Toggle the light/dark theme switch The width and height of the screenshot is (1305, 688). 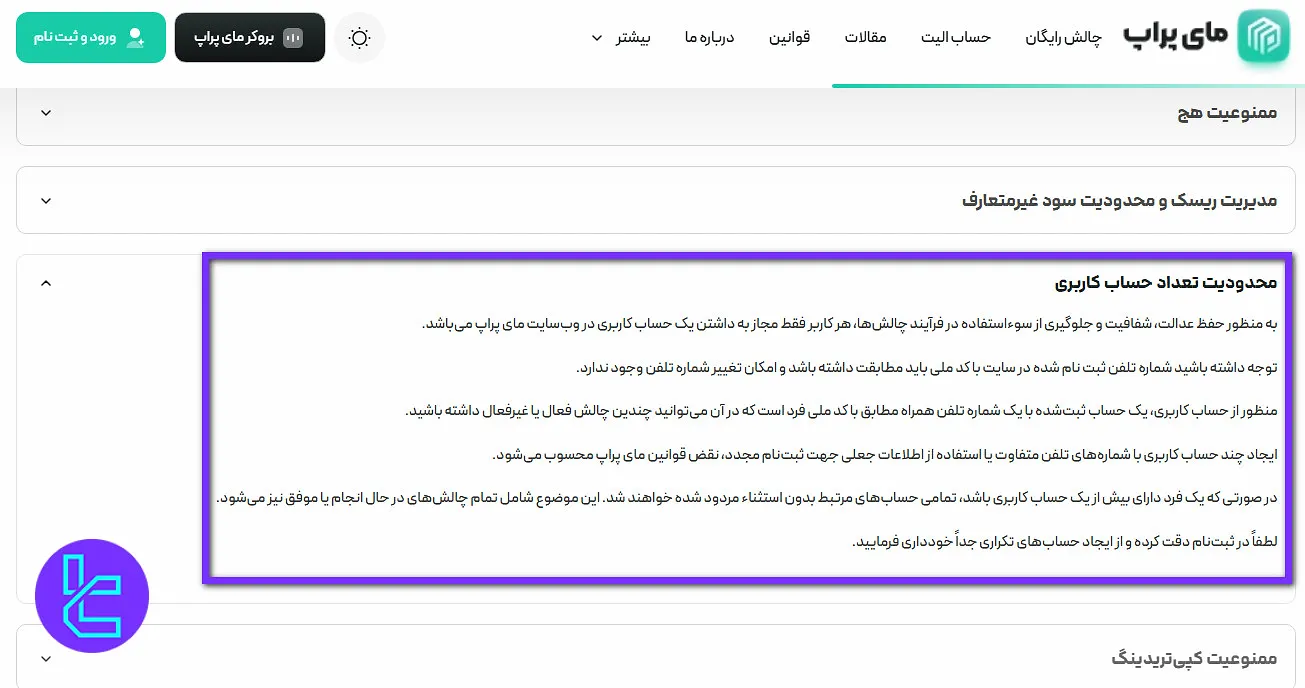click(x=359, y=37)
